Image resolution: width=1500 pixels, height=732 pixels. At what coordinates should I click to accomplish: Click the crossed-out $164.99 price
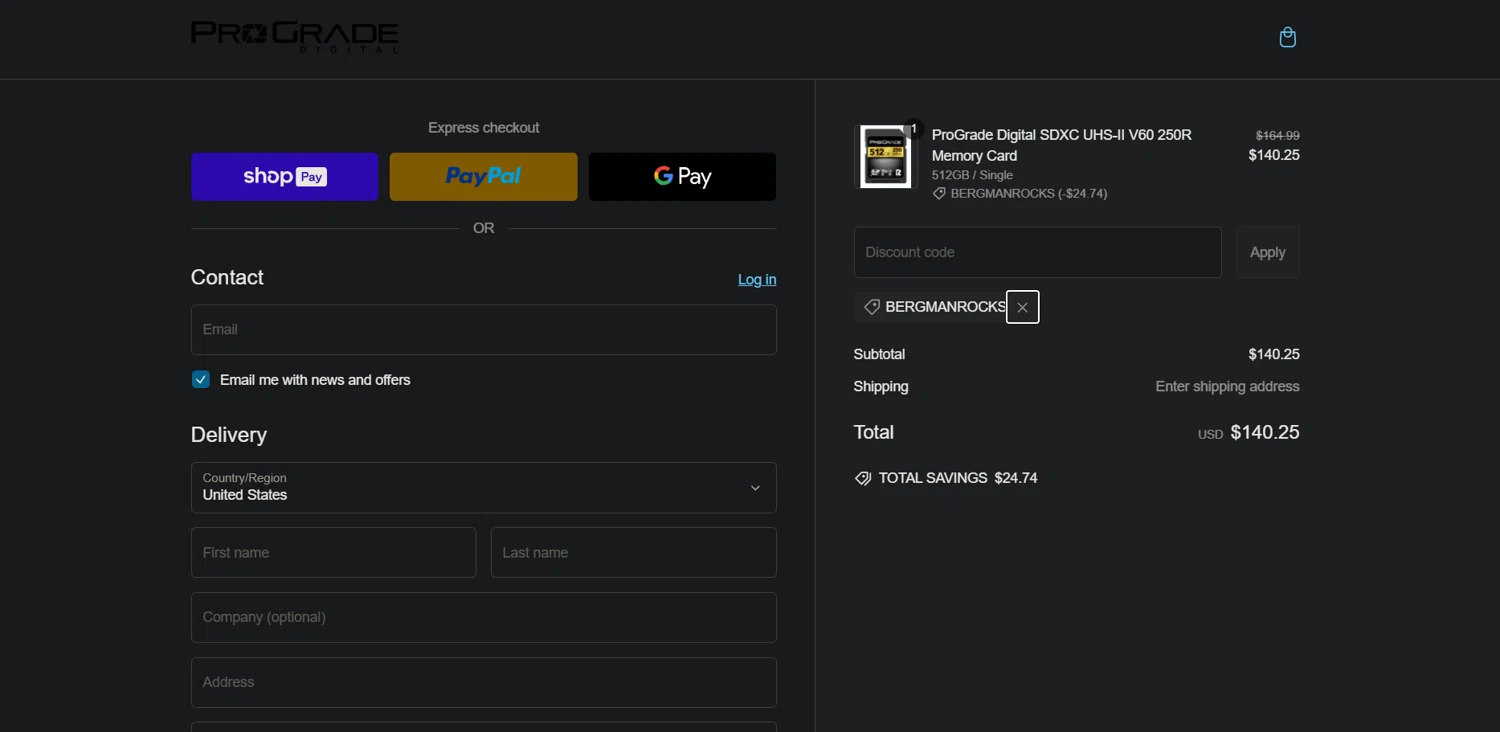(x=1278, y=135)
